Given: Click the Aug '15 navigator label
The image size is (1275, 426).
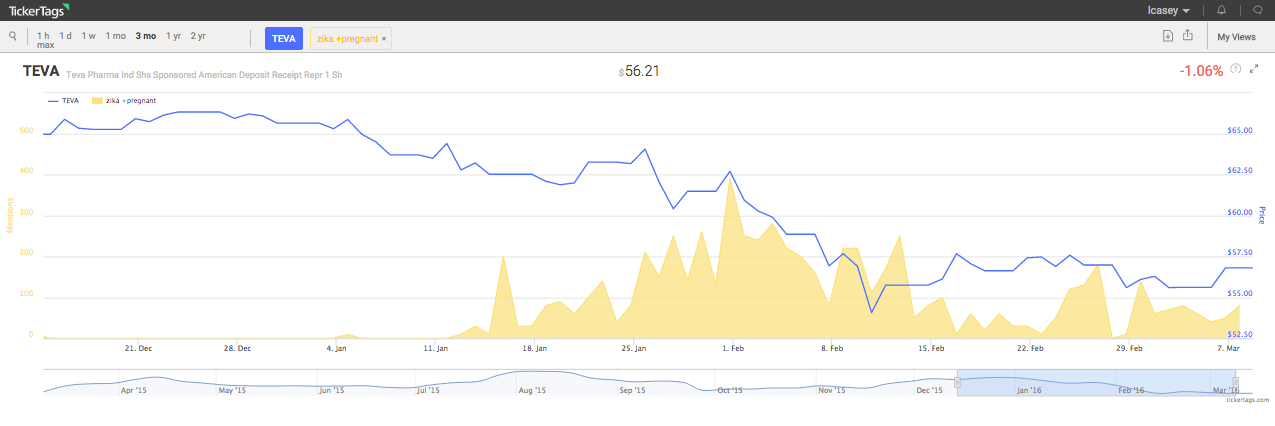Looking at the screenshot, I should click(533, 390).
